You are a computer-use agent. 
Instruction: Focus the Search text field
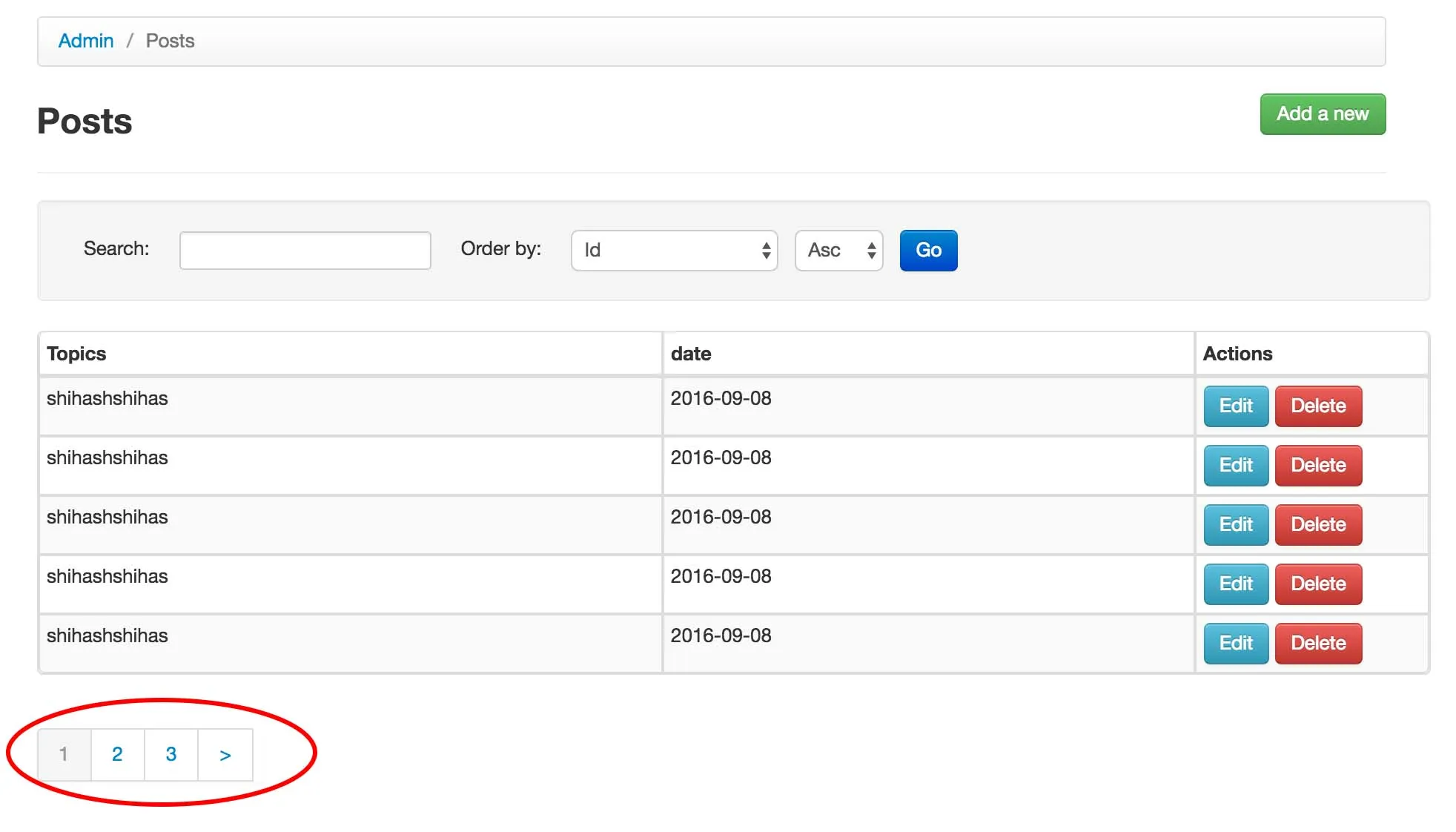tap(305, 251)
